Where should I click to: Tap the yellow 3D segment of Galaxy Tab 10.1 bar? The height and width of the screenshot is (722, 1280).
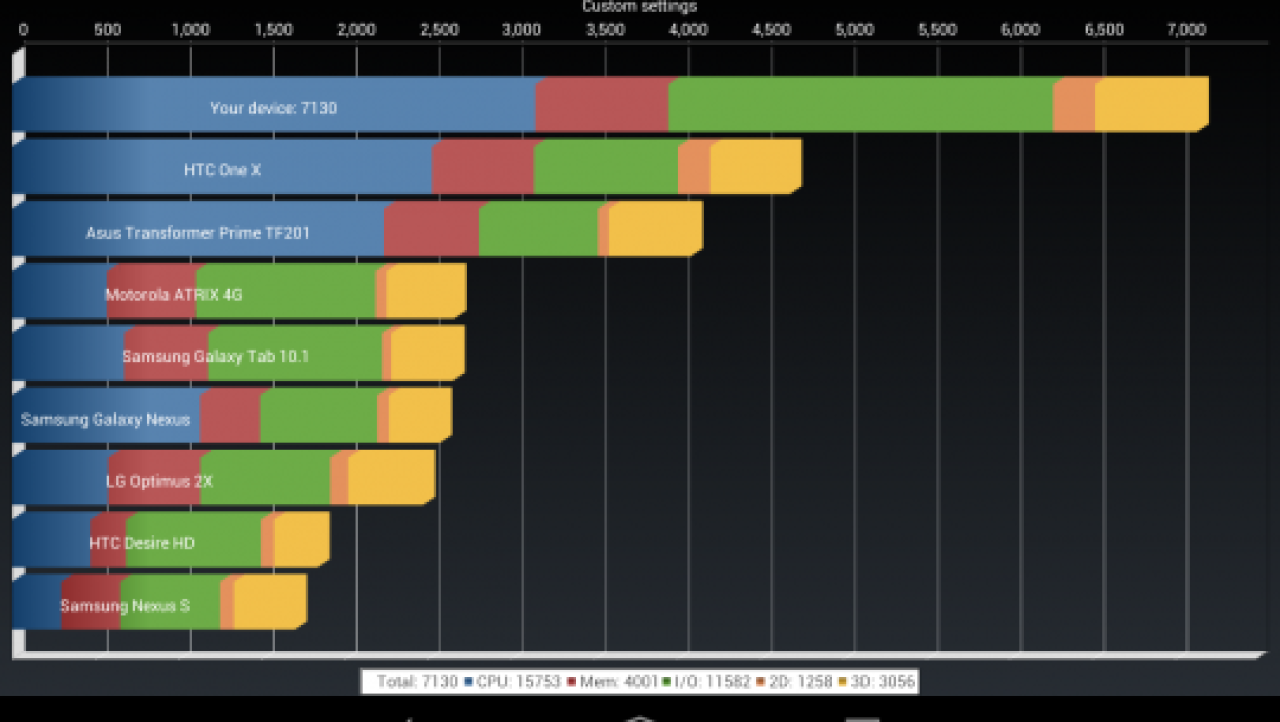pos(428,353)
